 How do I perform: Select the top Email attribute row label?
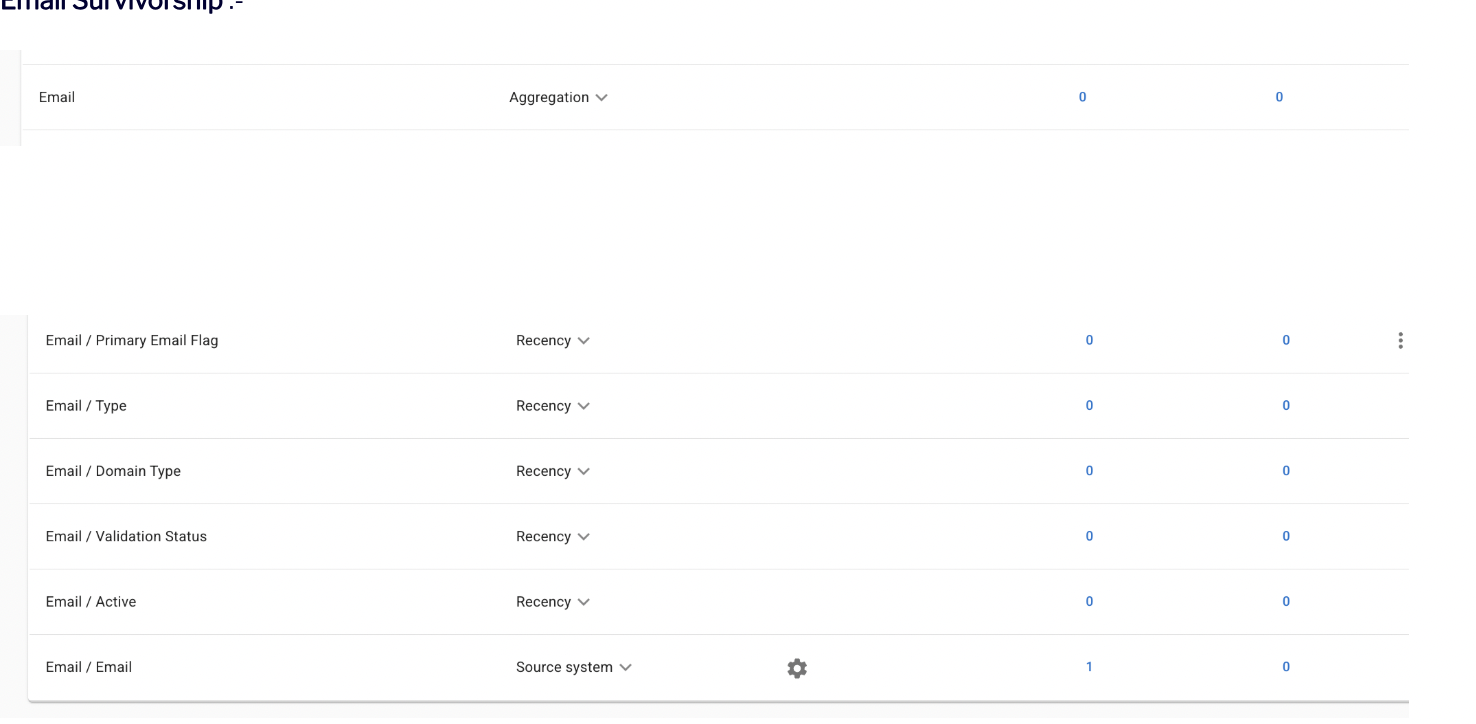pos(57,98)
